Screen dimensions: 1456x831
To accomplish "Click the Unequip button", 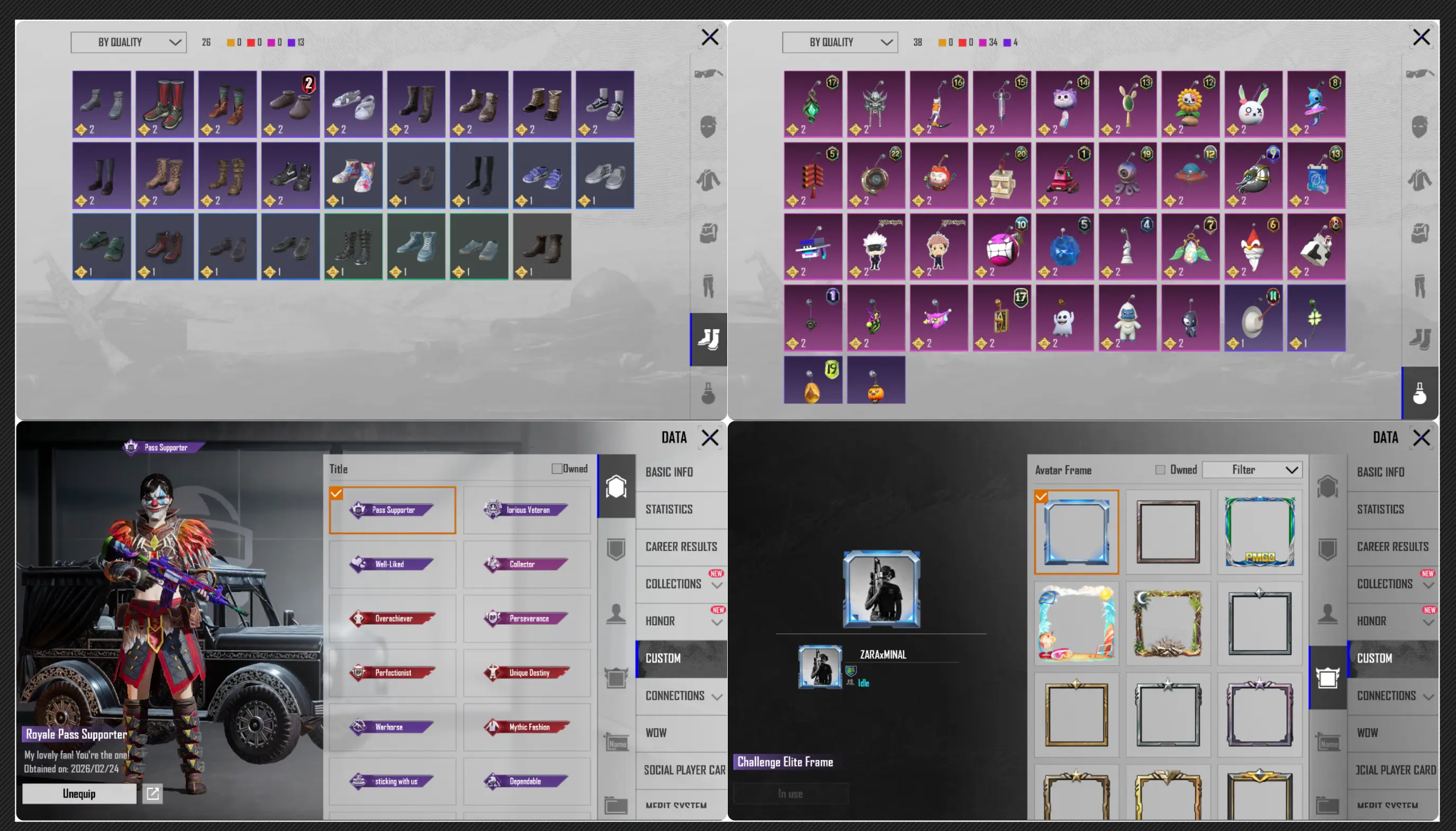I will [79, 793].
